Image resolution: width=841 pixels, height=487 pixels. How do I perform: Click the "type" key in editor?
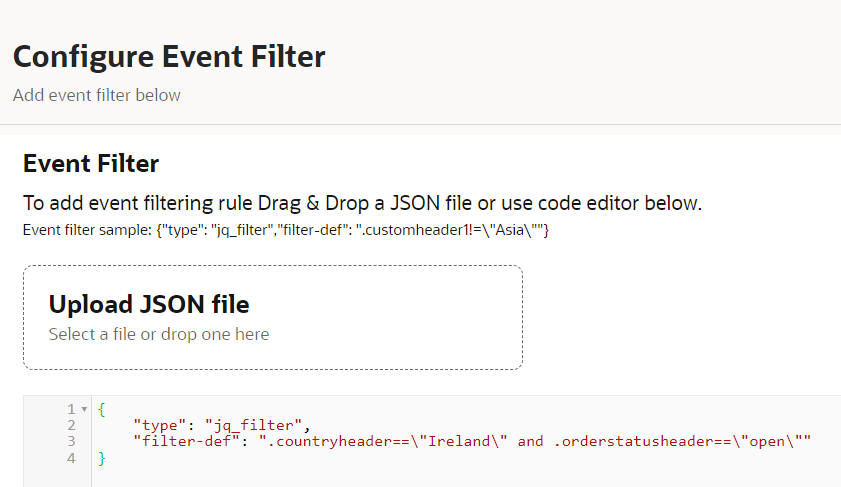click(x=157, y=425)
